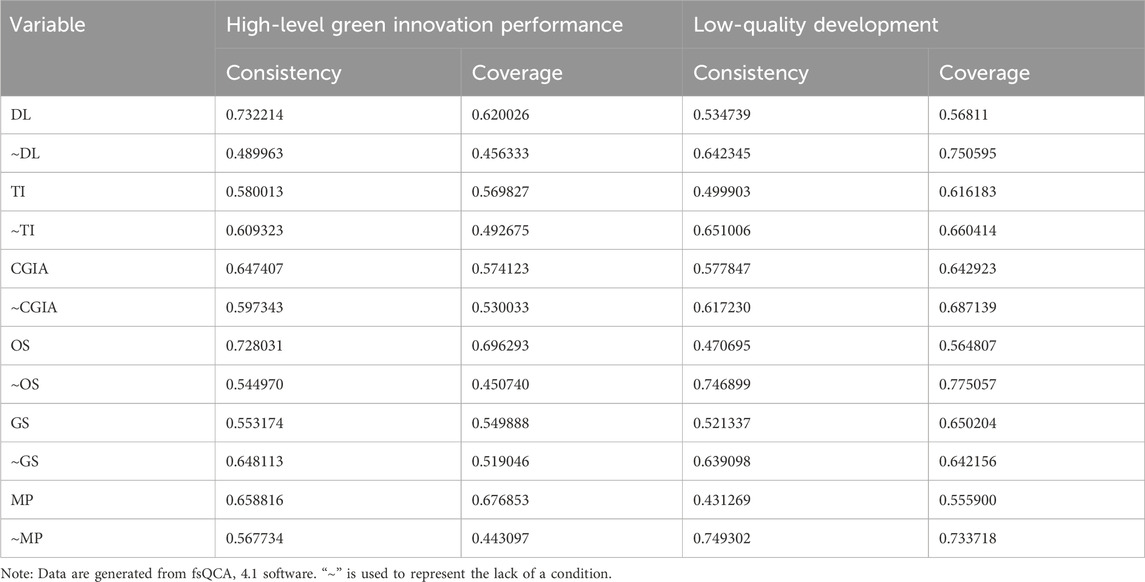Select the value 0.56811
Screen dimensions: 1145x582
pyautogui.click(x=964, y=115)
